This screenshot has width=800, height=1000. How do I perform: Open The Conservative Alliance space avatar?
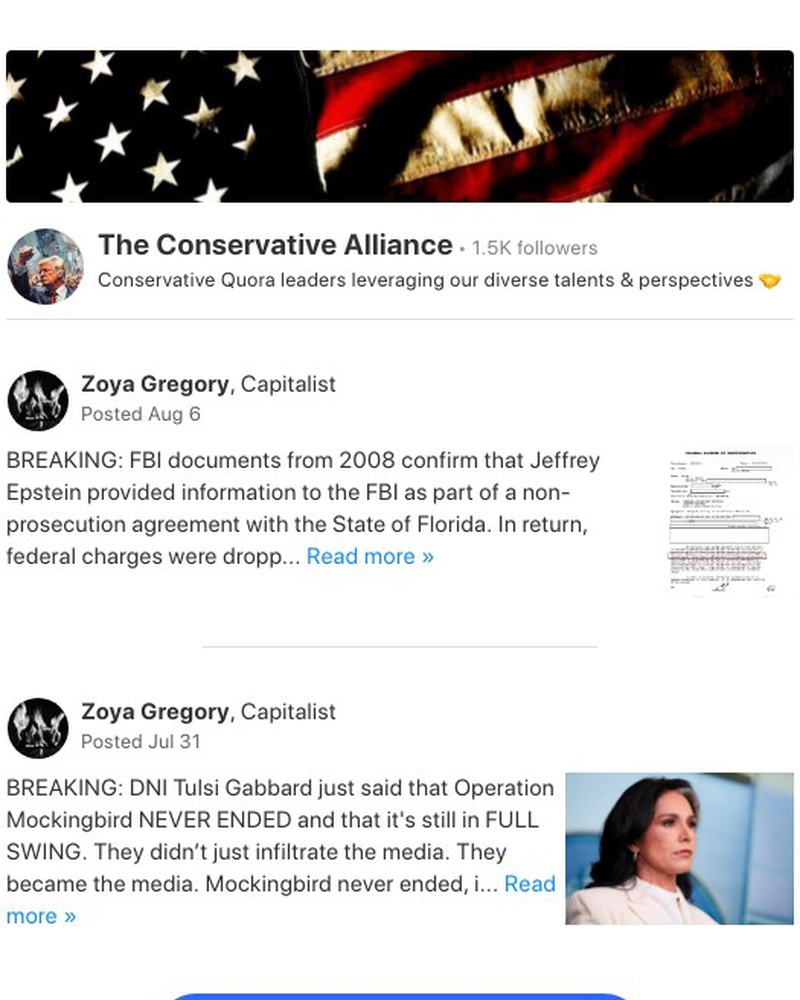45,267
